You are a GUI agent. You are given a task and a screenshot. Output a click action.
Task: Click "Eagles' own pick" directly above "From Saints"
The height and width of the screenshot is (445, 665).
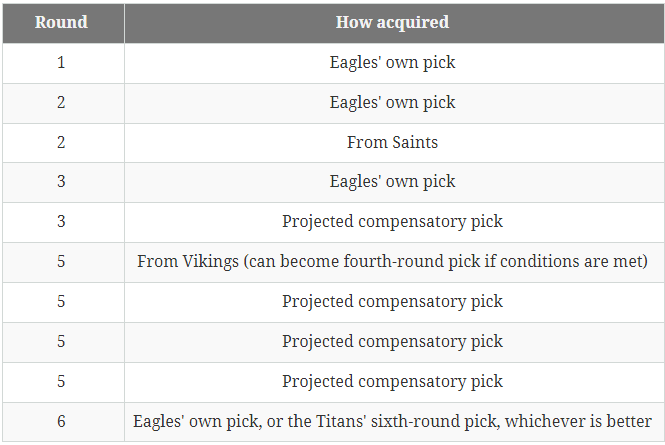tap(392, 102)
